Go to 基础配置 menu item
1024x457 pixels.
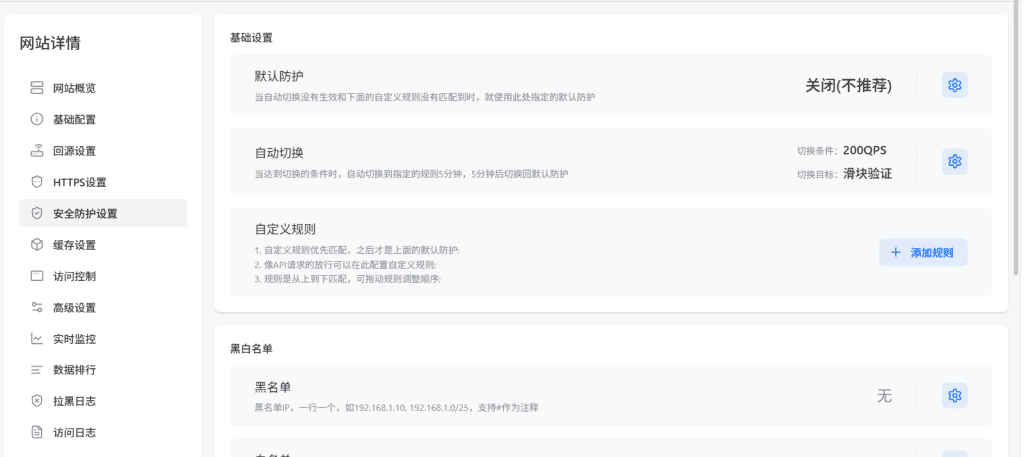[103, 119]
